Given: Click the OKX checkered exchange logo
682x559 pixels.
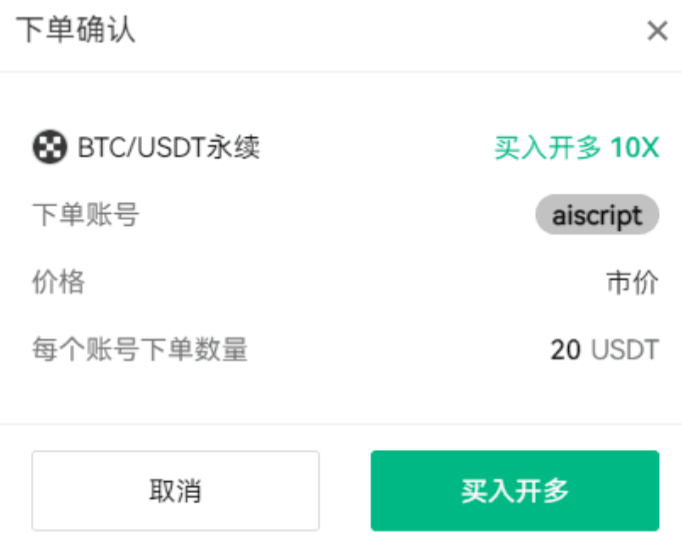Looking at the screenshot, I should coord(50,147).
